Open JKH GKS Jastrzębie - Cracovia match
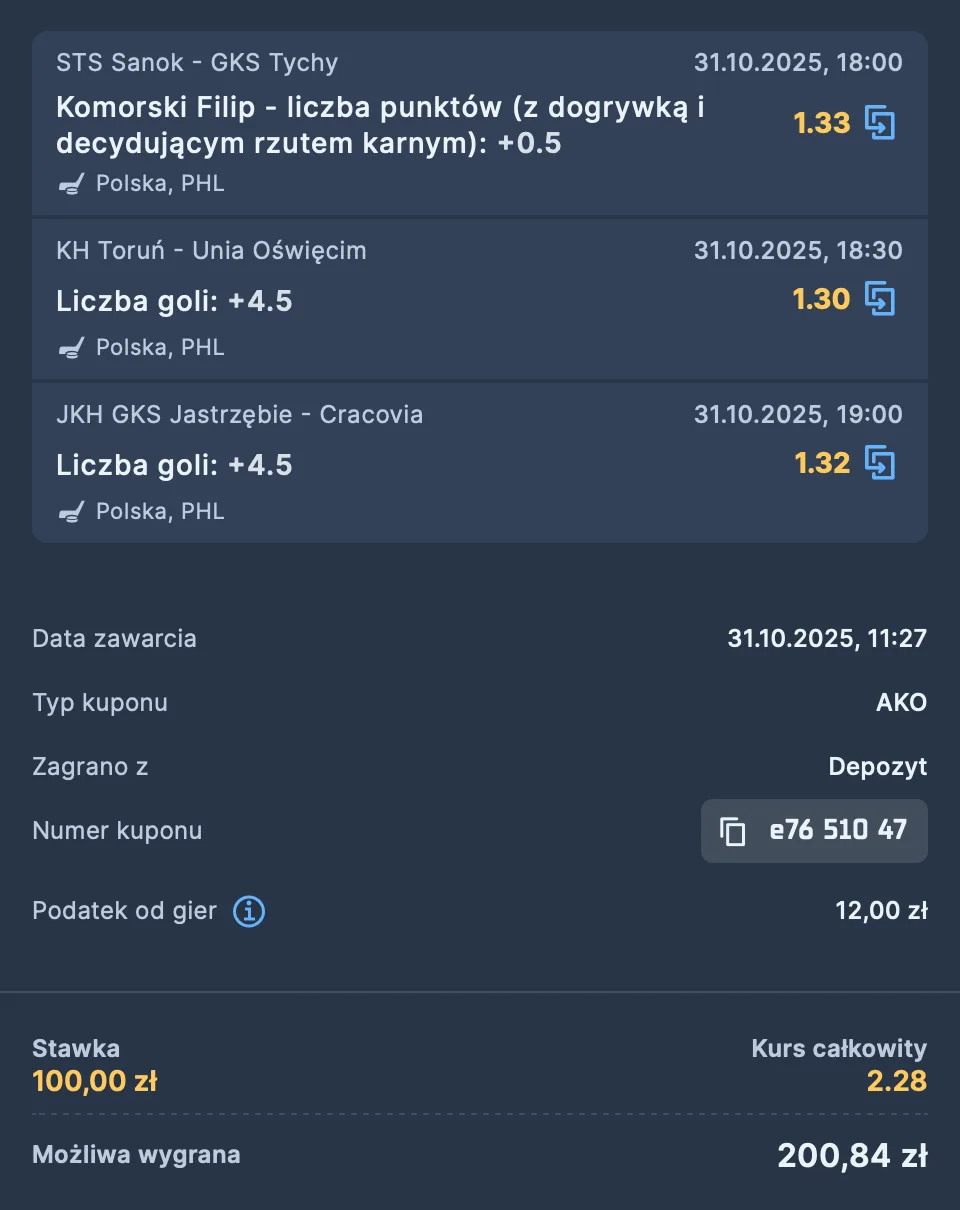Image resolution: width=960 pixels, height=1210 pixels. (239, 414)
